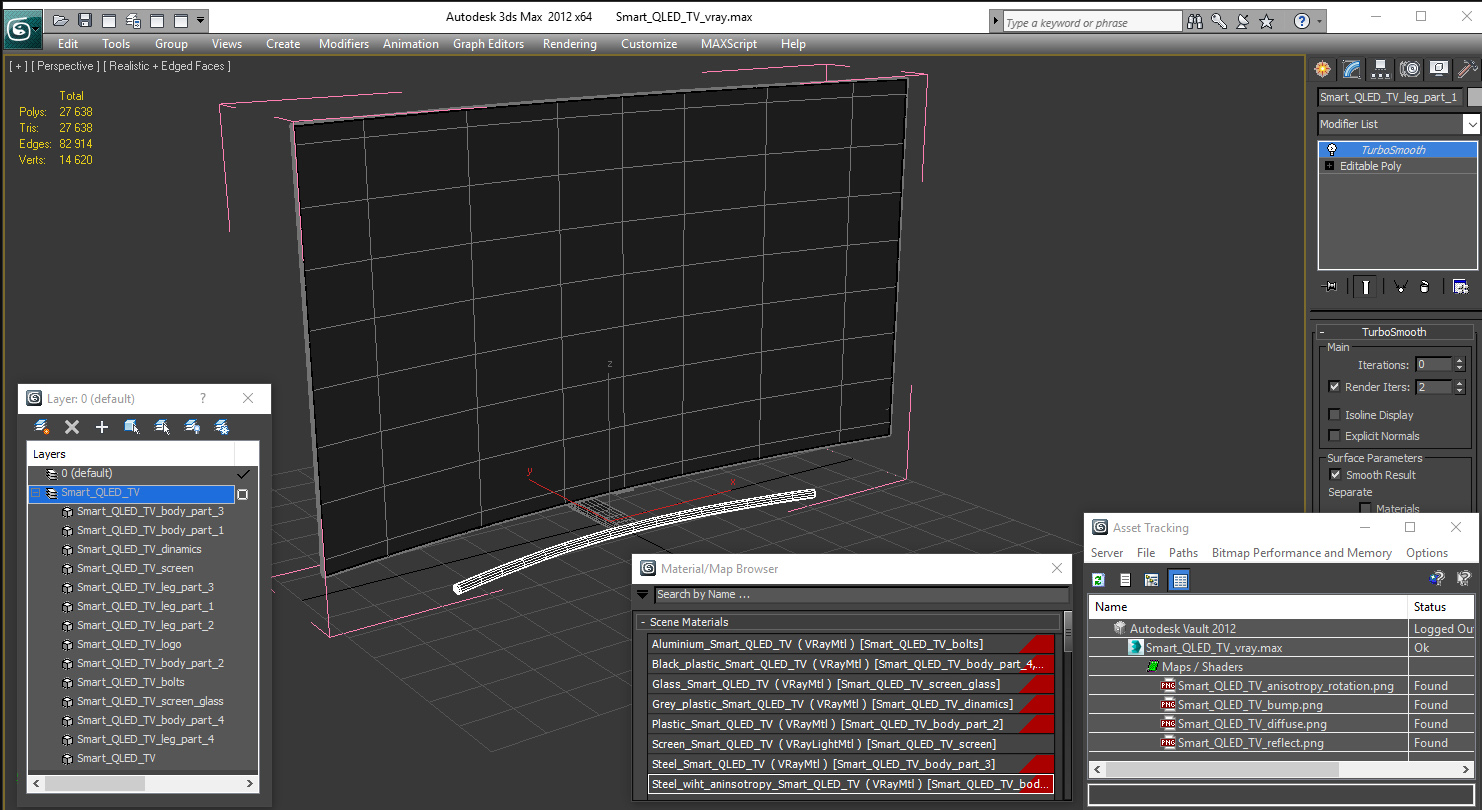Enable the Isoline Display checkbox
Image resolution: width=1482 pixels, height=810 pixels.
coord(1335,415)
